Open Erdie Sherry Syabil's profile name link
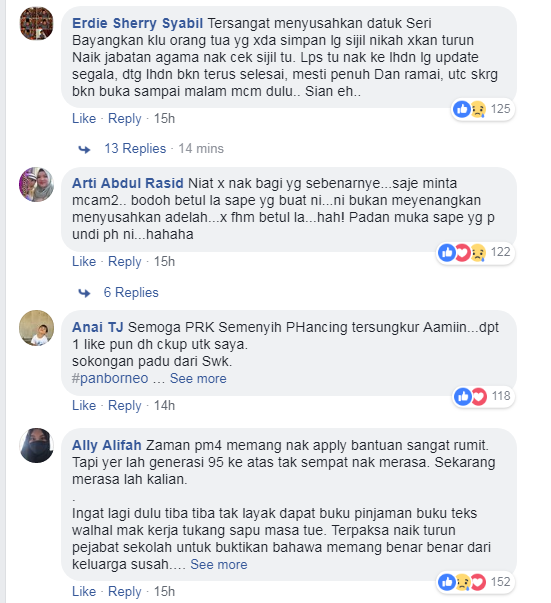The height and width of the screenshot is (603, 551). pos(137,23)
